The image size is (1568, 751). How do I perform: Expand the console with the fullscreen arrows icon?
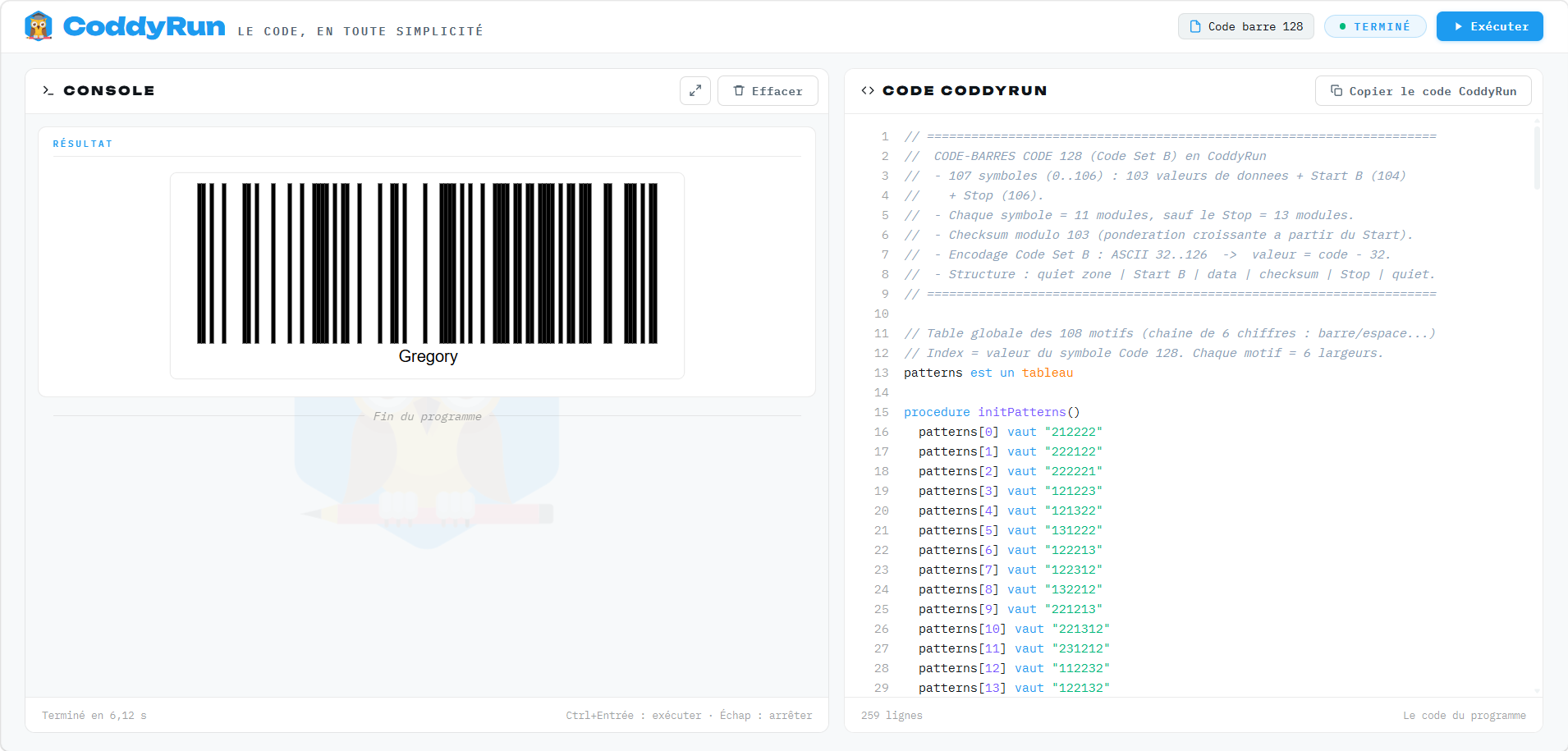[x=695, y=90]
